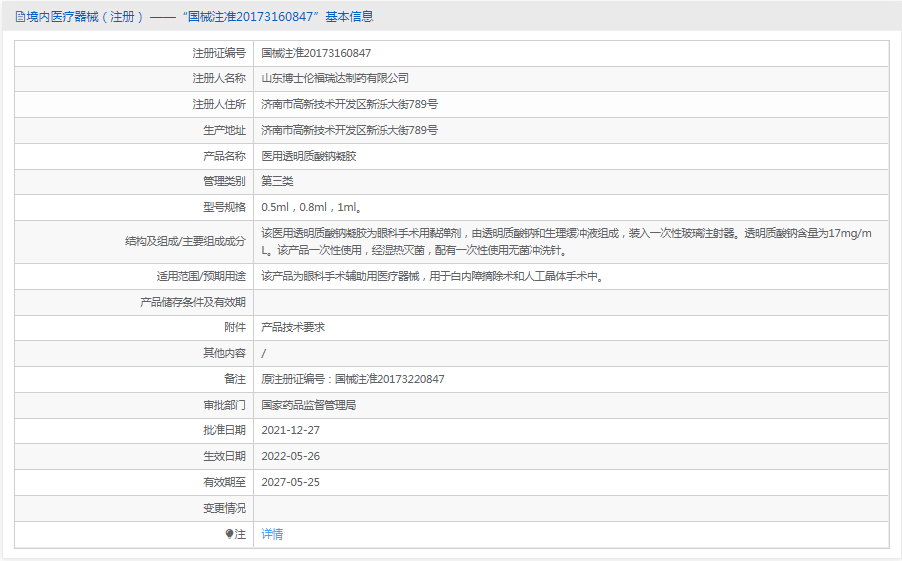Select the specification 0.5ml，0.8ml，1ml
The image size is (902, 561).
(x=311, y=207)
